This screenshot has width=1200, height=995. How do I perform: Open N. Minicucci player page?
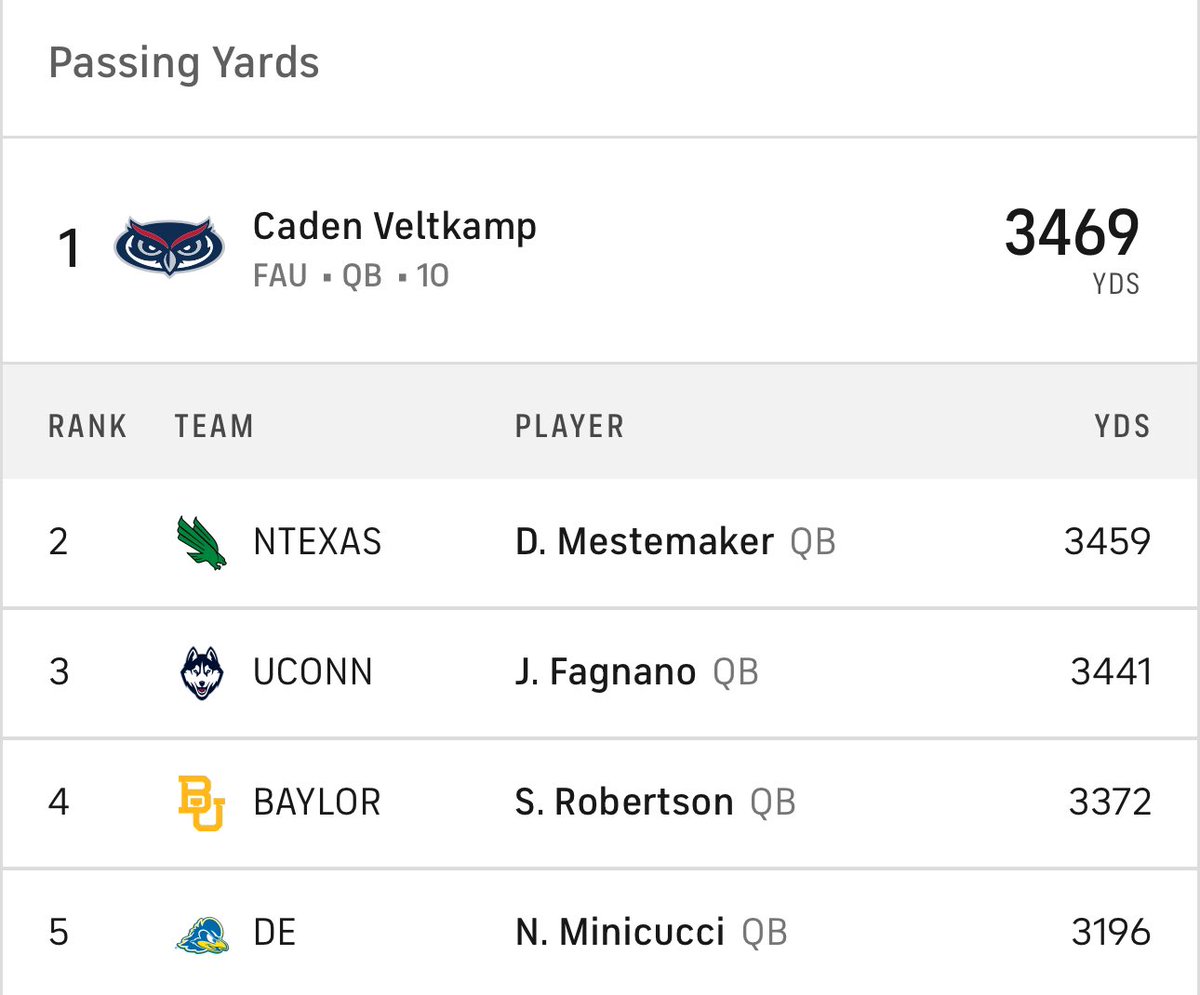[619, 933]
